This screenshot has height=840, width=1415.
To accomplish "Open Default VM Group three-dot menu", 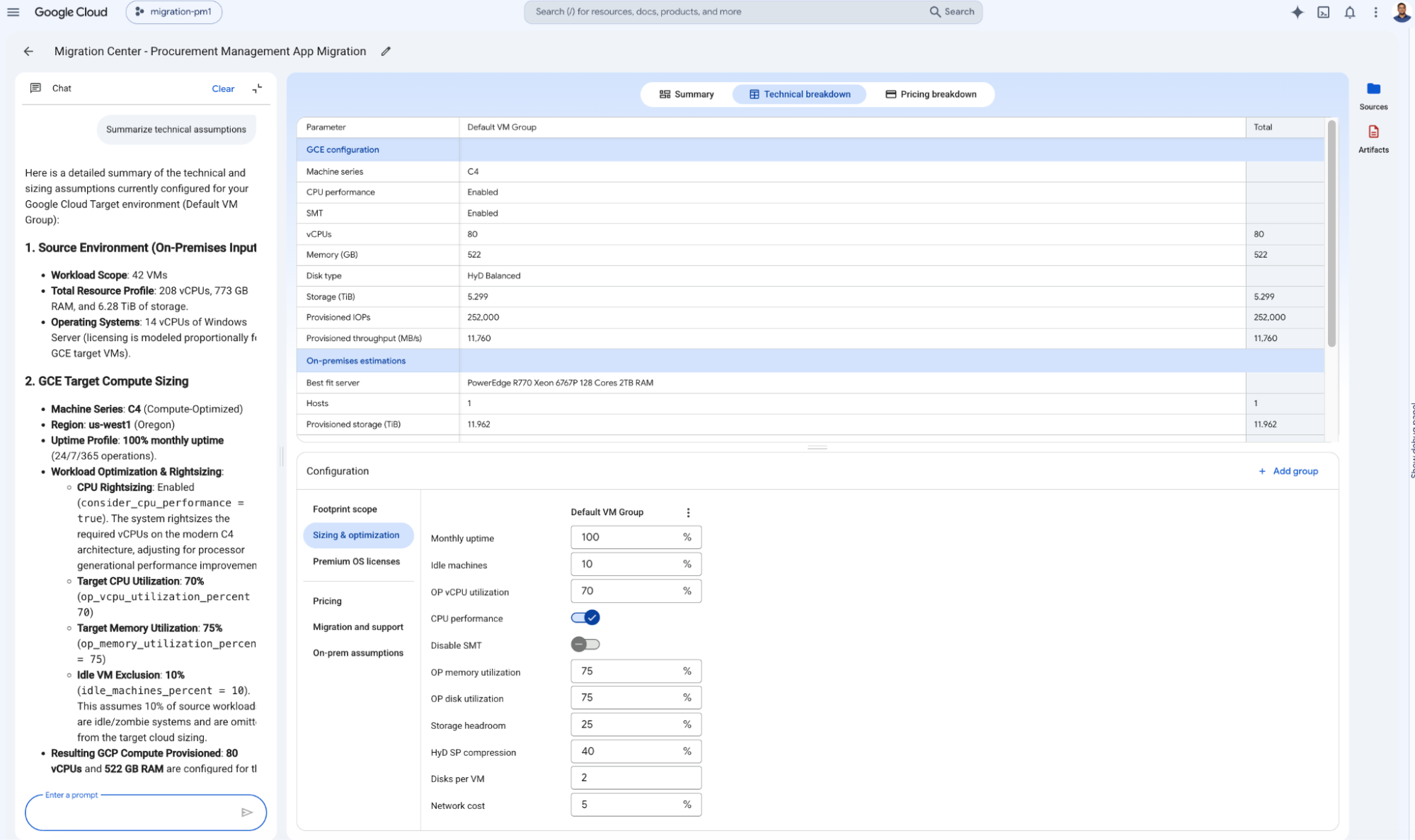I will coord(688,512).
